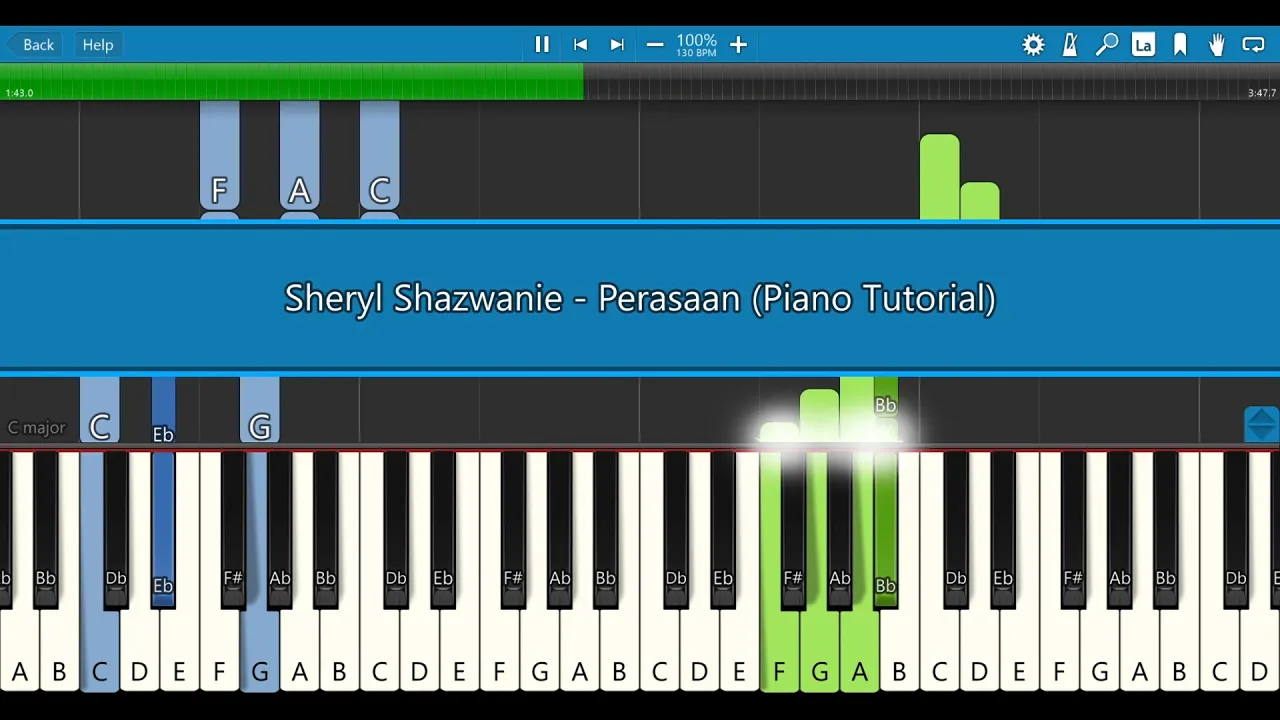This screenshot has height=720, width=1280.
Task: Click the 100% speed indicator
Action: tap(696, 41)
